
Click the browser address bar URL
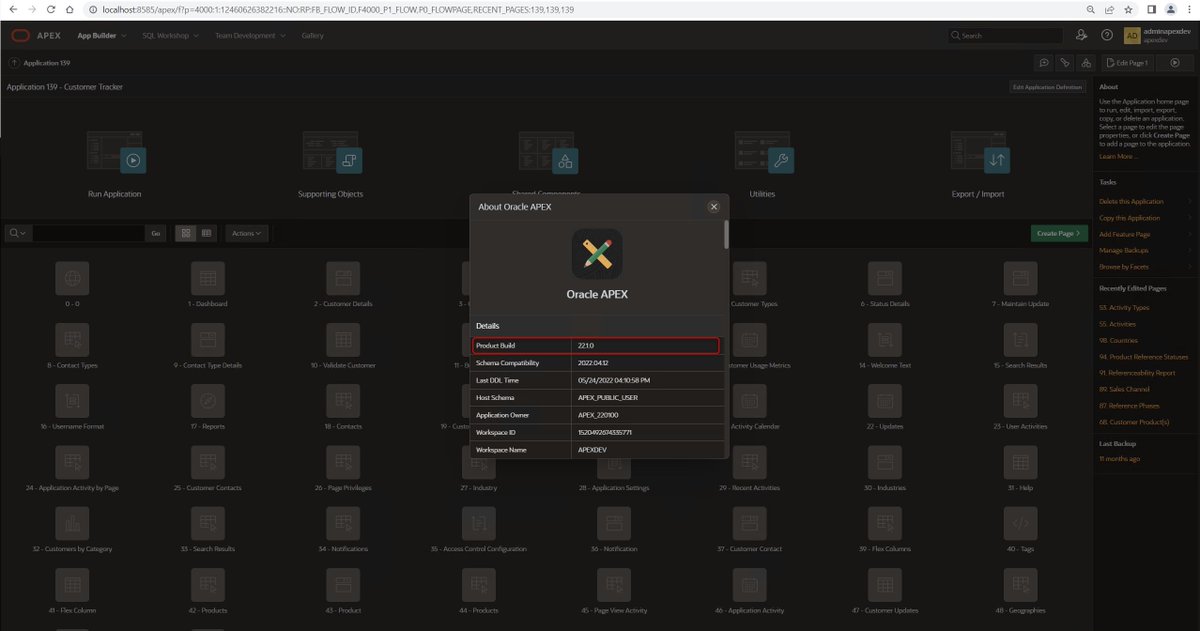pos(338,8)
